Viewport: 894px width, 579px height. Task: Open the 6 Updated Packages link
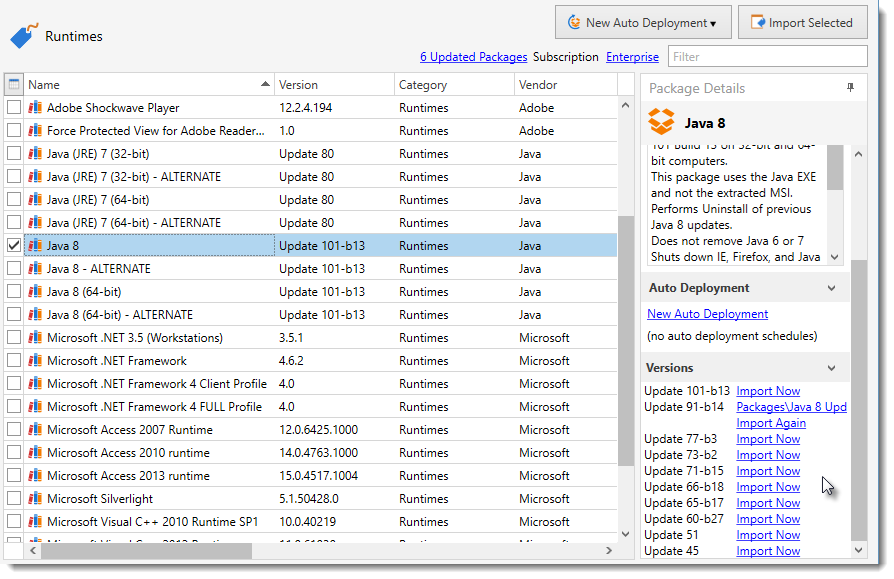pyautogui.click(x=473, y=57)
